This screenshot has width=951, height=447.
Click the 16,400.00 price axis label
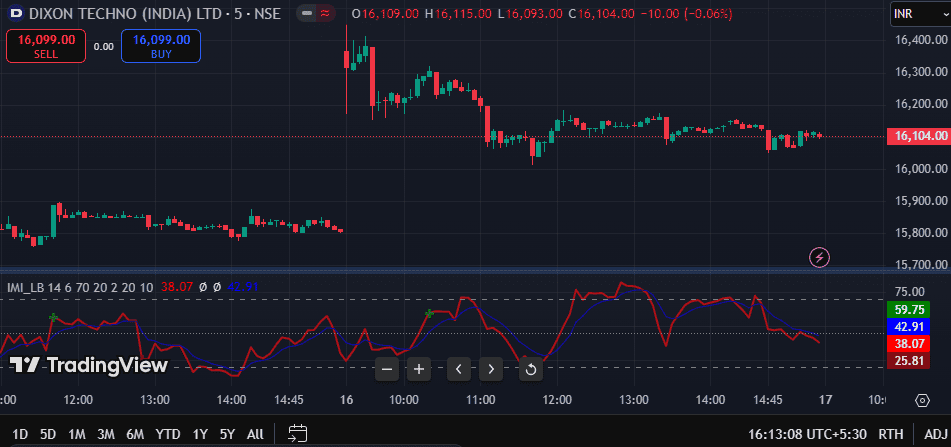click(921, 40)
